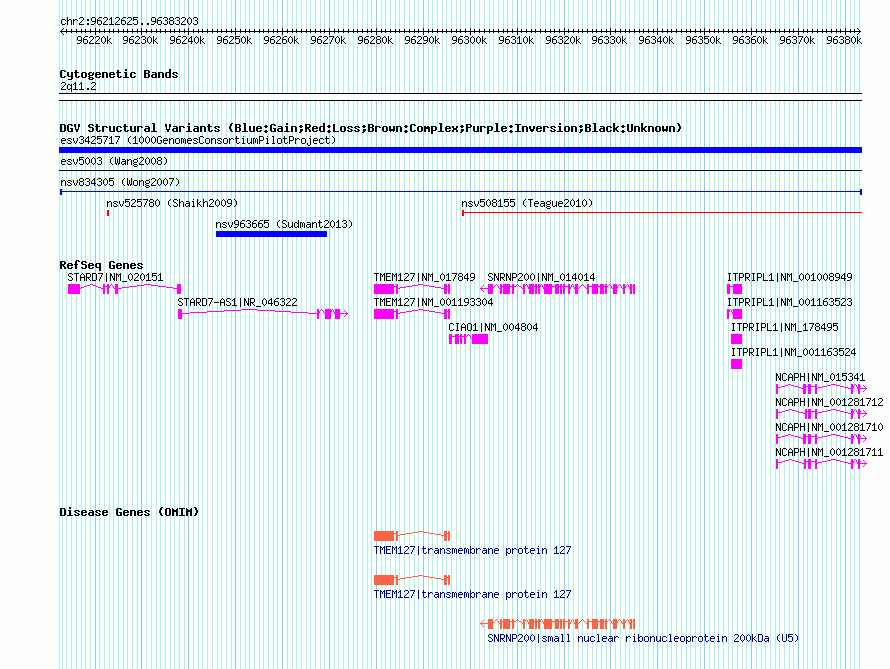This screenshot has height=669, width=890.
Task: Select the ITPRIPL1|NM_001008949 label
Action: tap(790, 277)
